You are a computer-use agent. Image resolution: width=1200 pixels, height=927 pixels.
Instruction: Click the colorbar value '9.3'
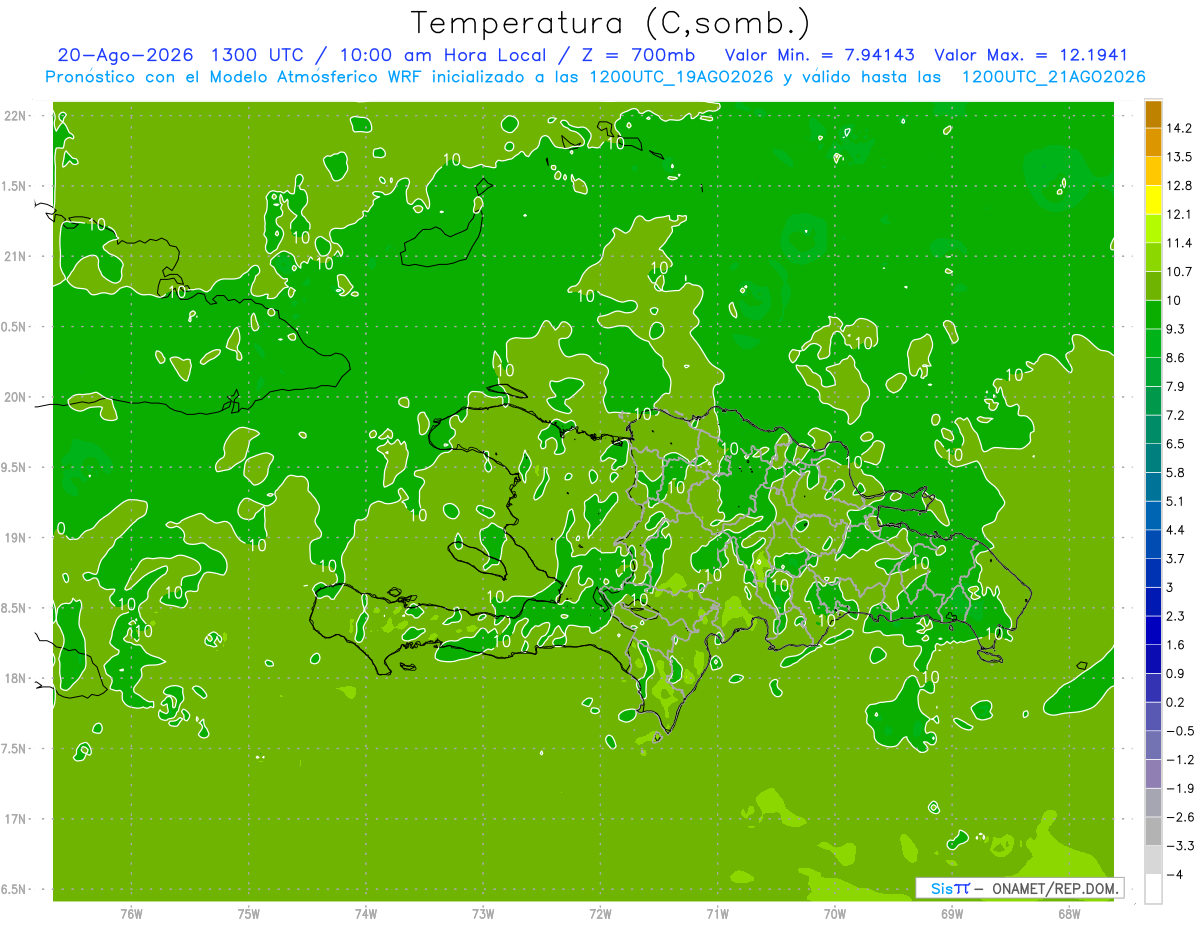[x=1176, y=329]
